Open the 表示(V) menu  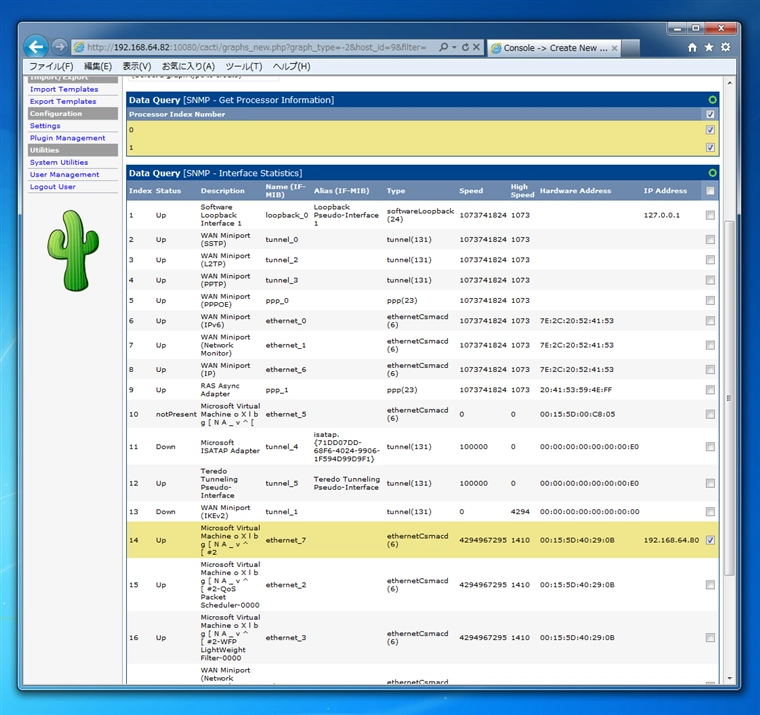coord(136,66)
